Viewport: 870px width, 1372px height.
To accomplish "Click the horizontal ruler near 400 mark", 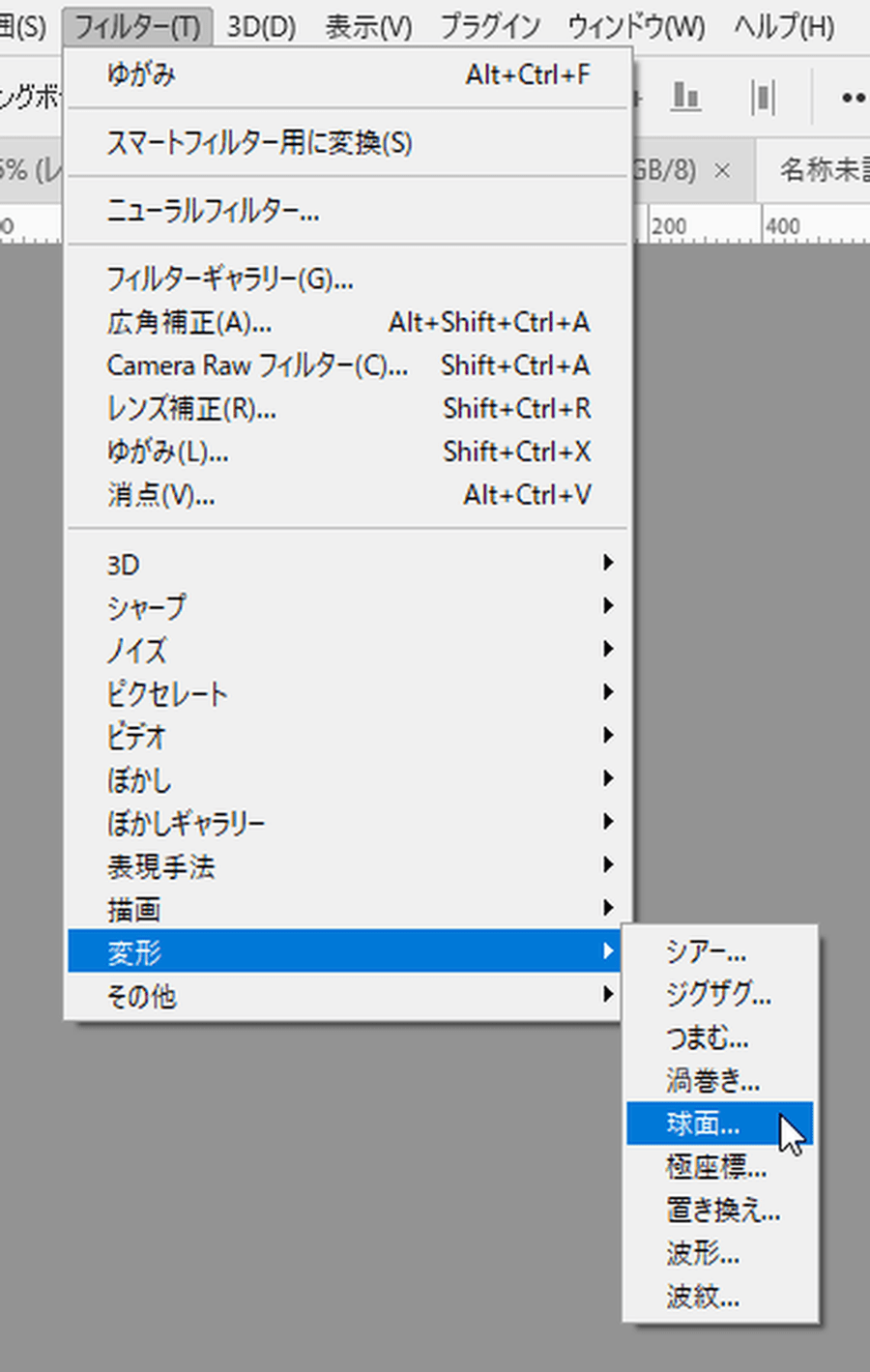I will tap(783, 227).
